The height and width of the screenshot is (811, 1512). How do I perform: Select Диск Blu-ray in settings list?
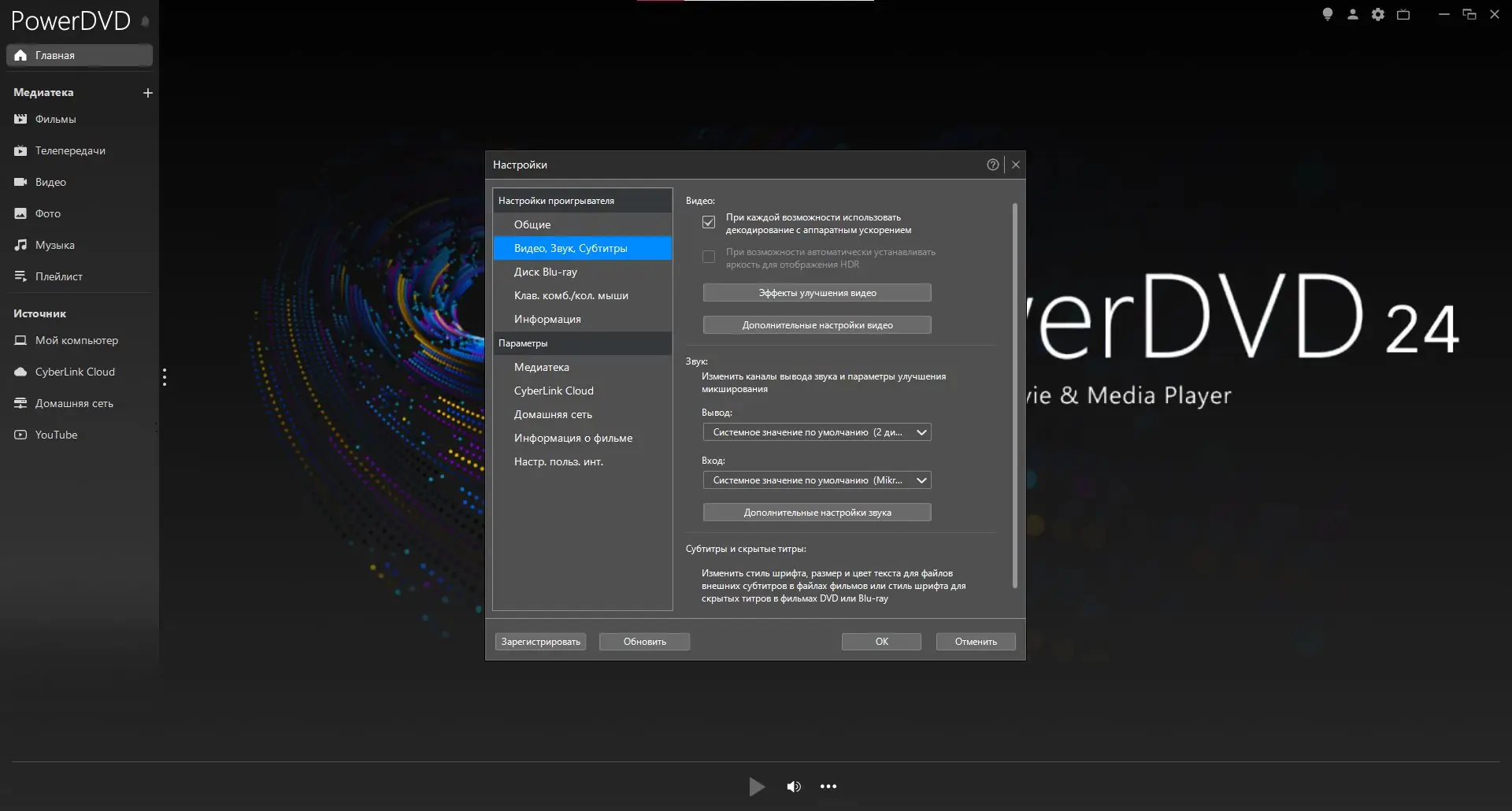tap(546, 272)
